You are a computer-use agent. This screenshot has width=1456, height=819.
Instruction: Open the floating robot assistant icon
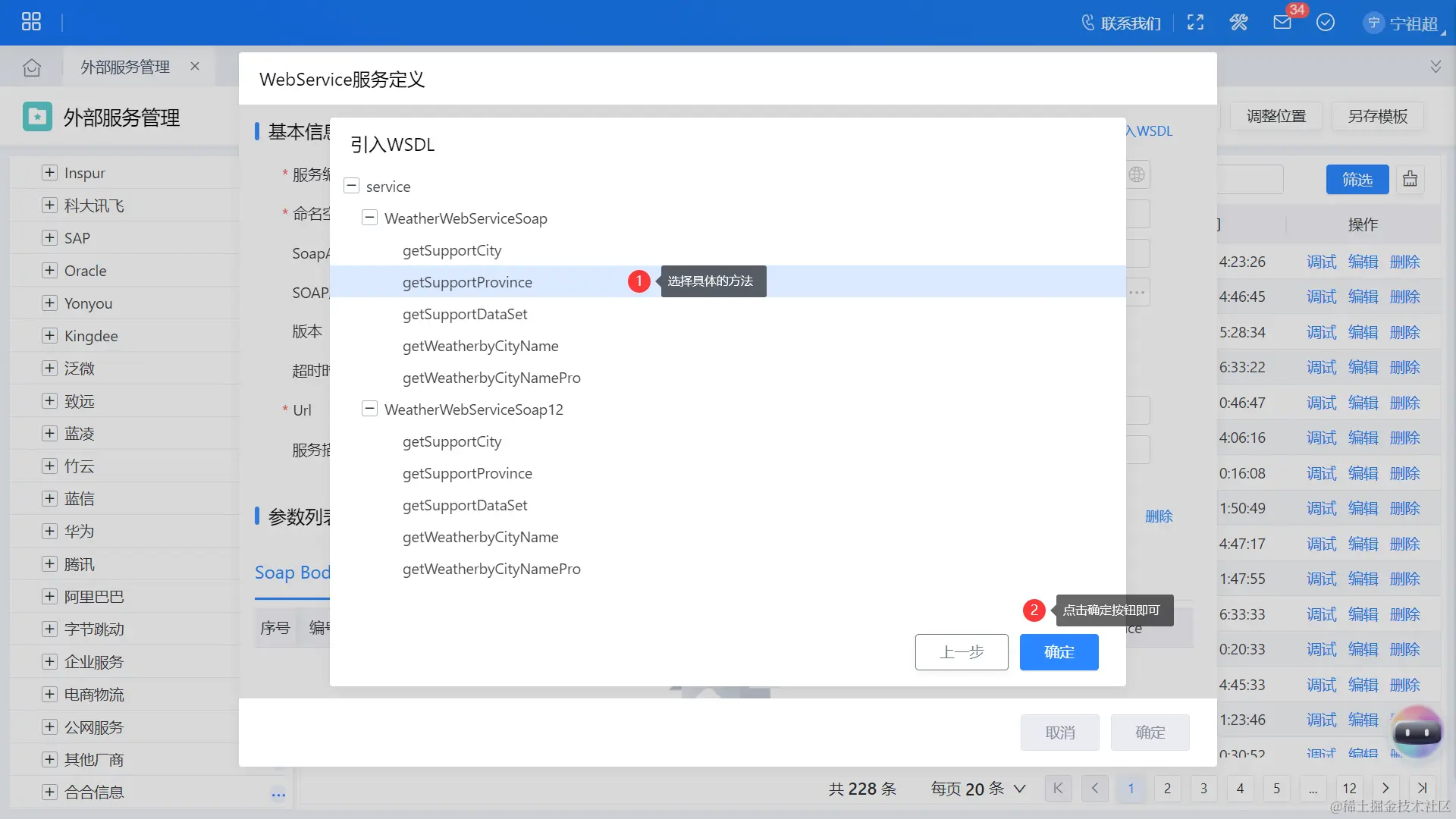(1417, 732)
